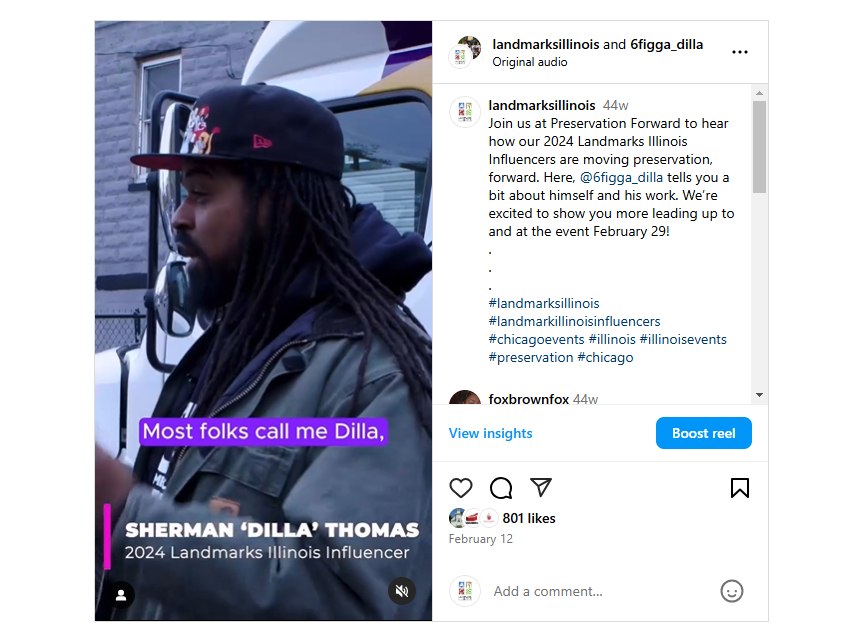Open #landmarksillinois hashtag
Image resolution: width=859 pixels, height=643 pixels.
click(544, 303)
